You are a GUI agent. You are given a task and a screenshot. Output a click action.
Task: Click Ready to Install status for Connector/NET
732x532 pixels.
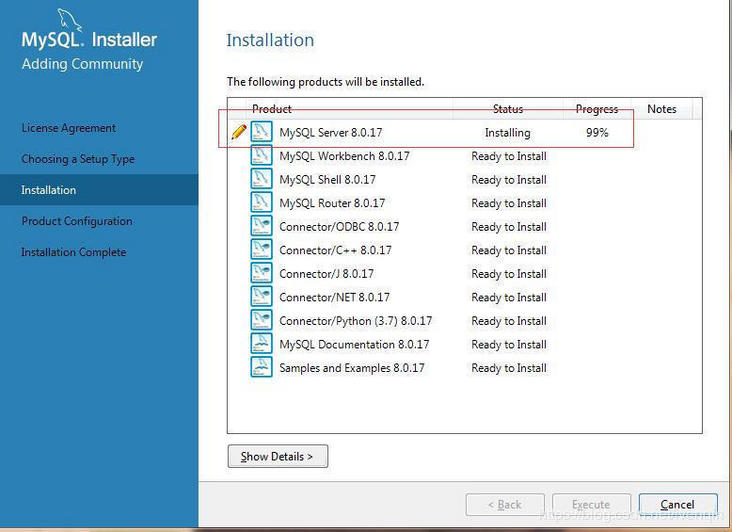[x=509, y=298]
